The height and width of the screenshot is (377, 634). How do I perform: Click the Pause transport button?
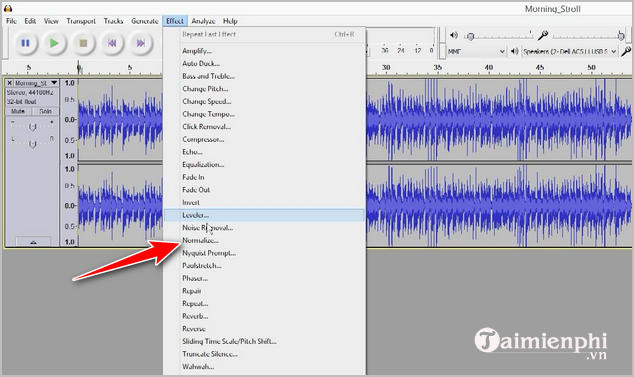(x=25, y=43)
